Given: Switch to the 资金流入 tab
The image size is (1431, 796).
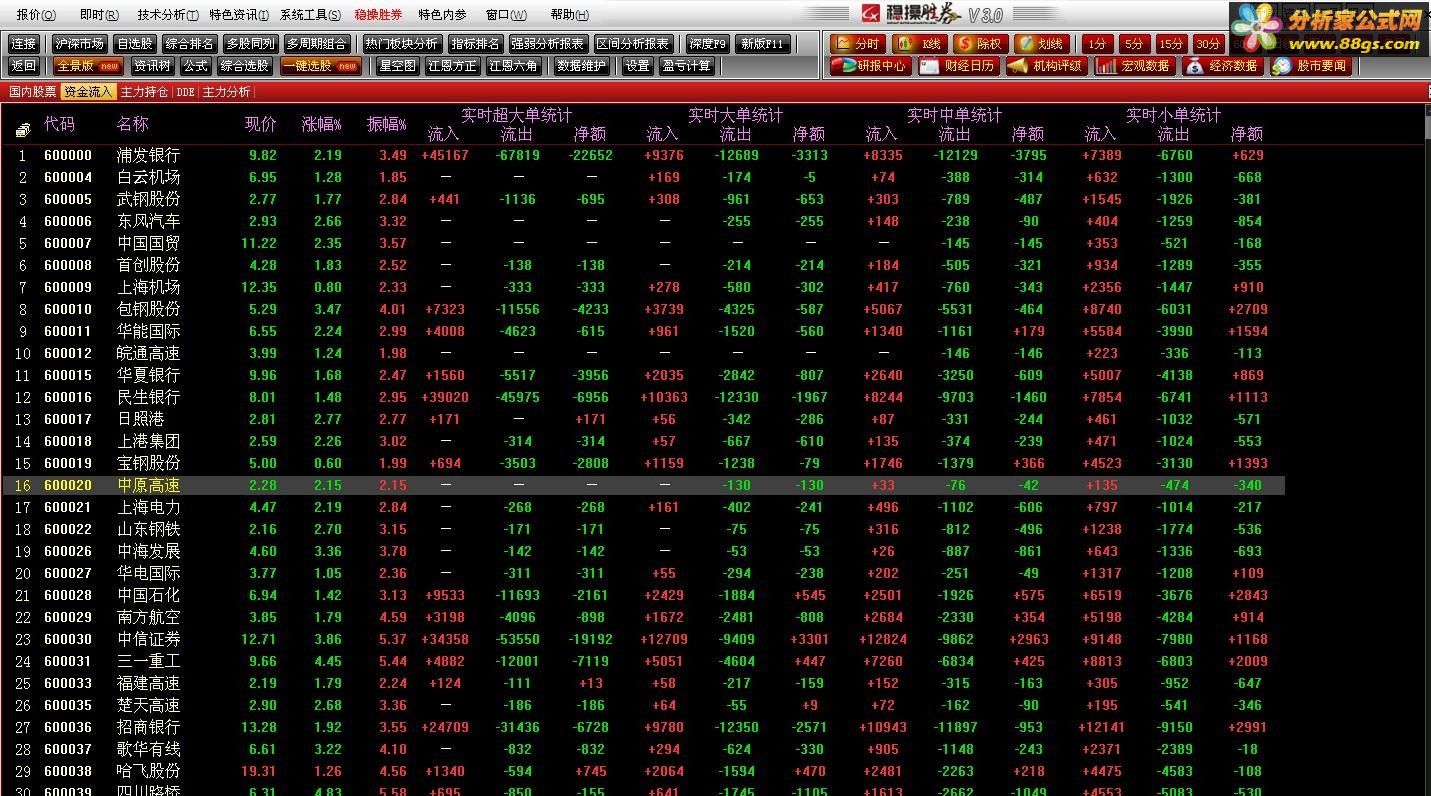Looking at the screenshot, I should pos(89,92).
